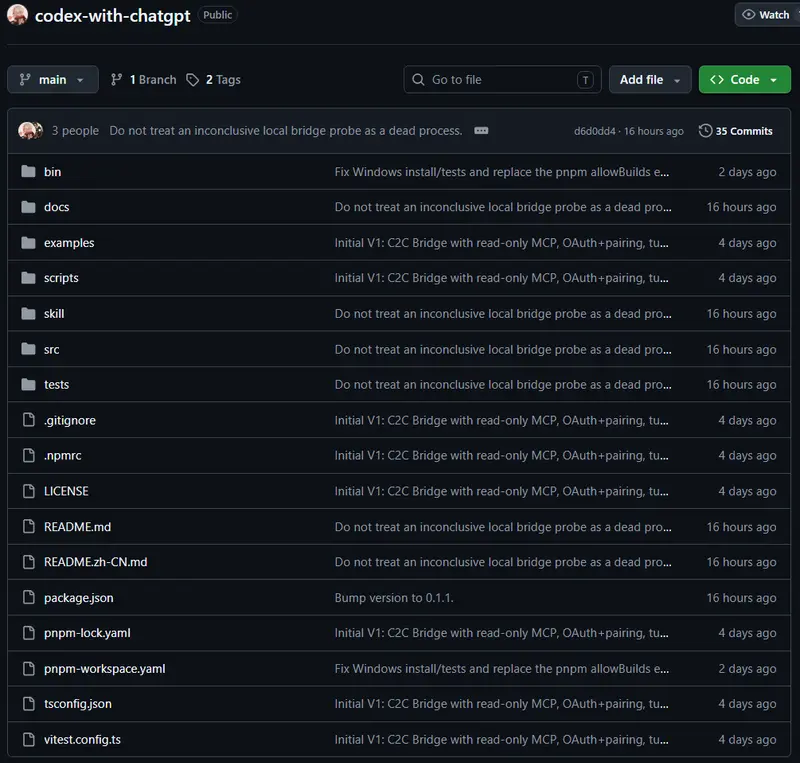The height and width of the screenshot is (763, 800).
Task: Open latest commit message link in header
Action: tap(286, 131)
